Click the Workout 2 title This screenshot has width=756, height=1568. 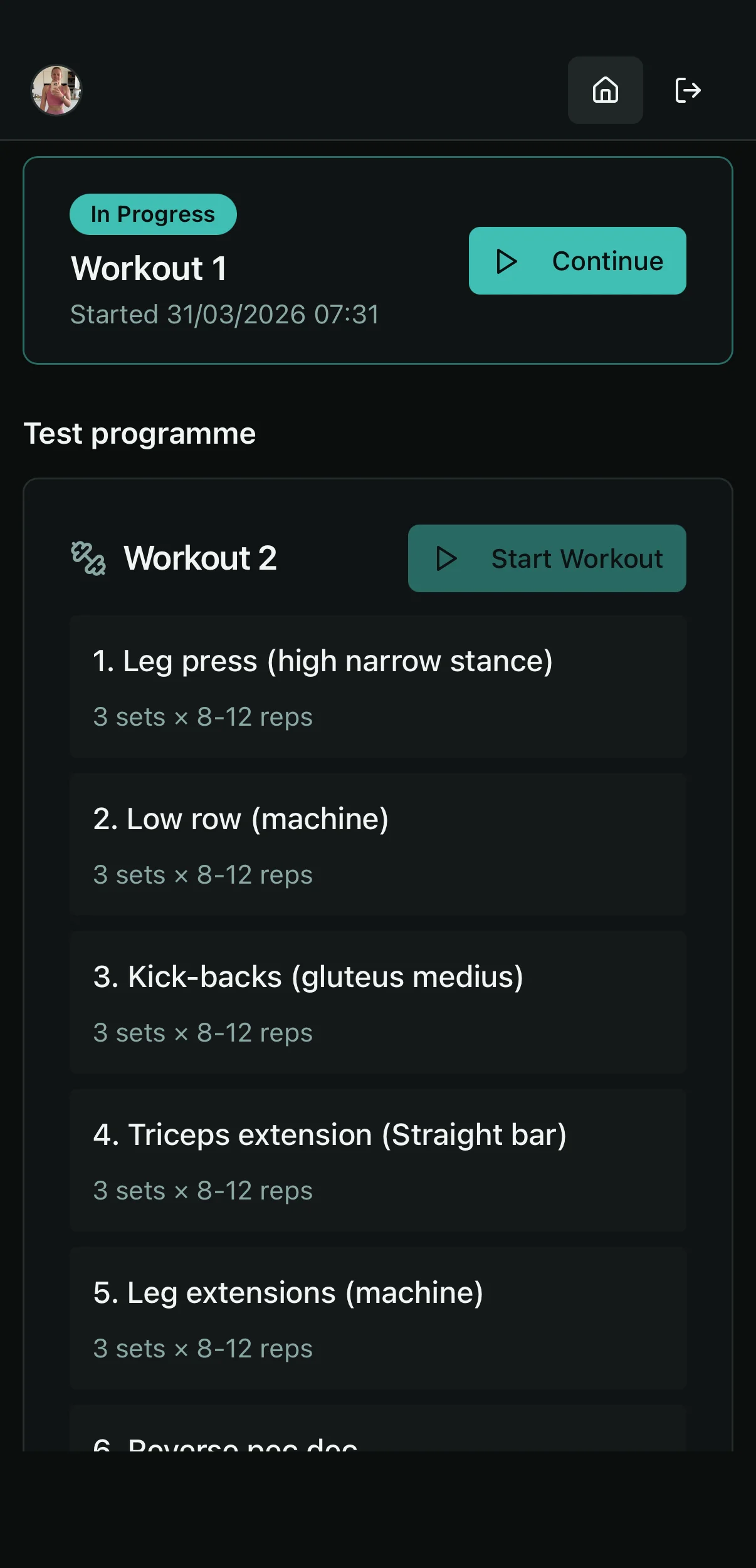click(x=200, y=558)
